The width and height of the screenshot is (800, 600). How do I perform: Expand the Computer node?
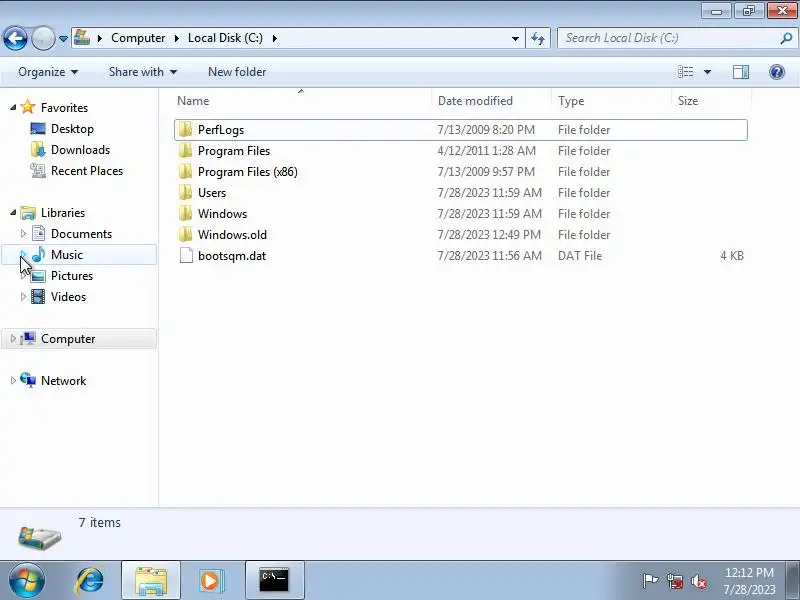13,338
